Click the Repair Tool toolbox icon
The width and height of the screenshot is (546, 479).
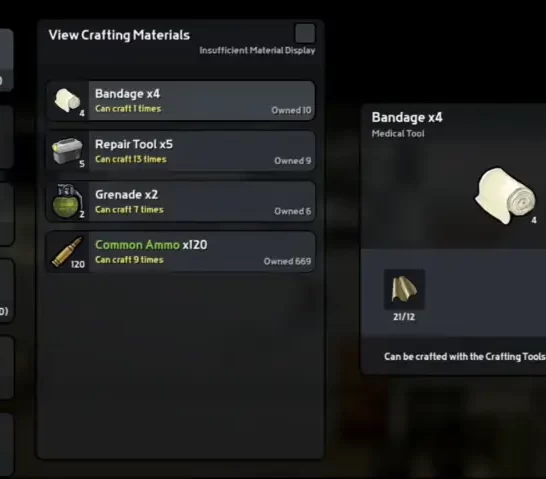(67, 151)
